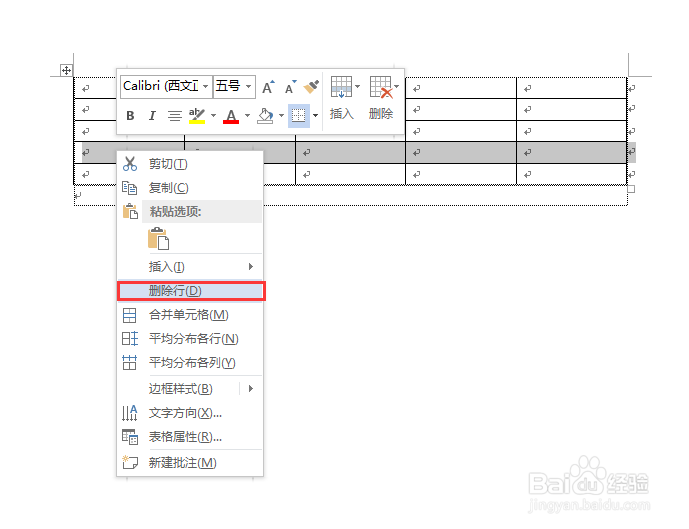Click the Shrink Font icon
The image size is (689, 529).
(x=290, y=87)
